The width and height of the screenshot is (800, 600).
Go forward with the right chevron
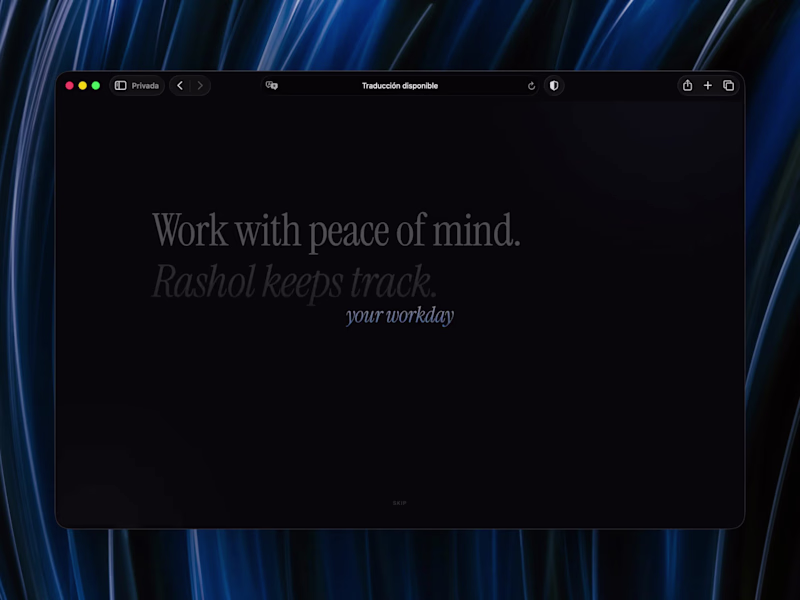(200, 85)
